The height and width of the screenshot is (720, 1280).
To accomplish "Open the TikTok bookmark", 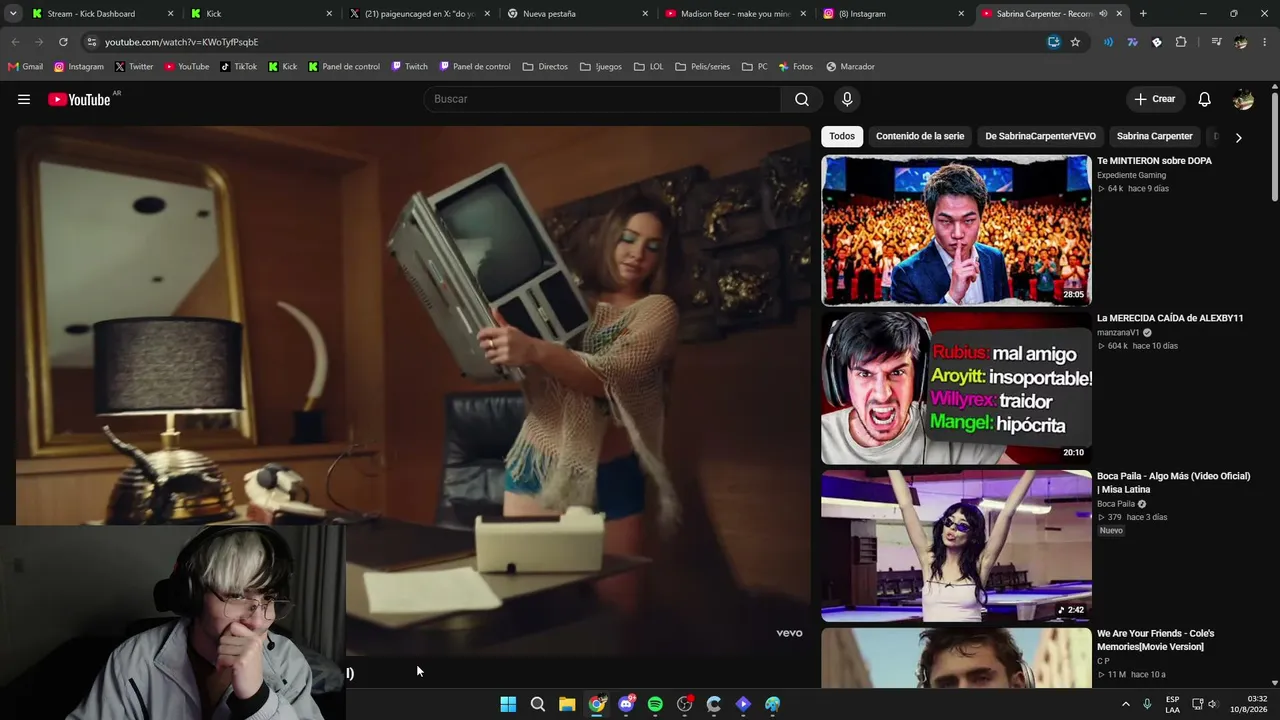I will 238,67.
